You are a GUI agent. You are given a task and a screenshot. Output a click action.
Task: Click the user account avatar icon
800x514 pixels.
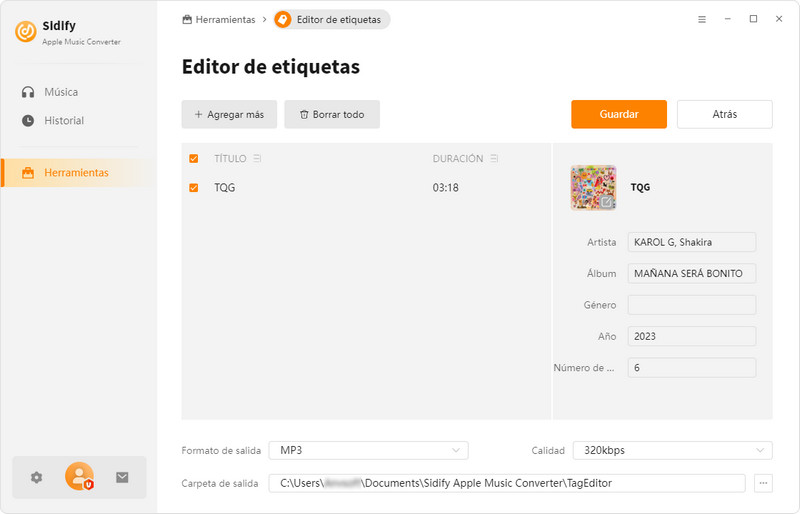point(79,476)
